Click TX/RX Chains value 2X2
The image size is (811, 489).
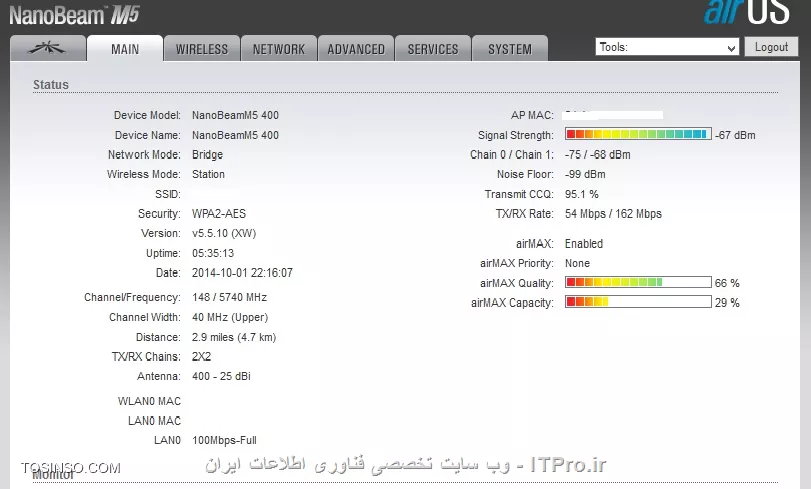point(201,357)
